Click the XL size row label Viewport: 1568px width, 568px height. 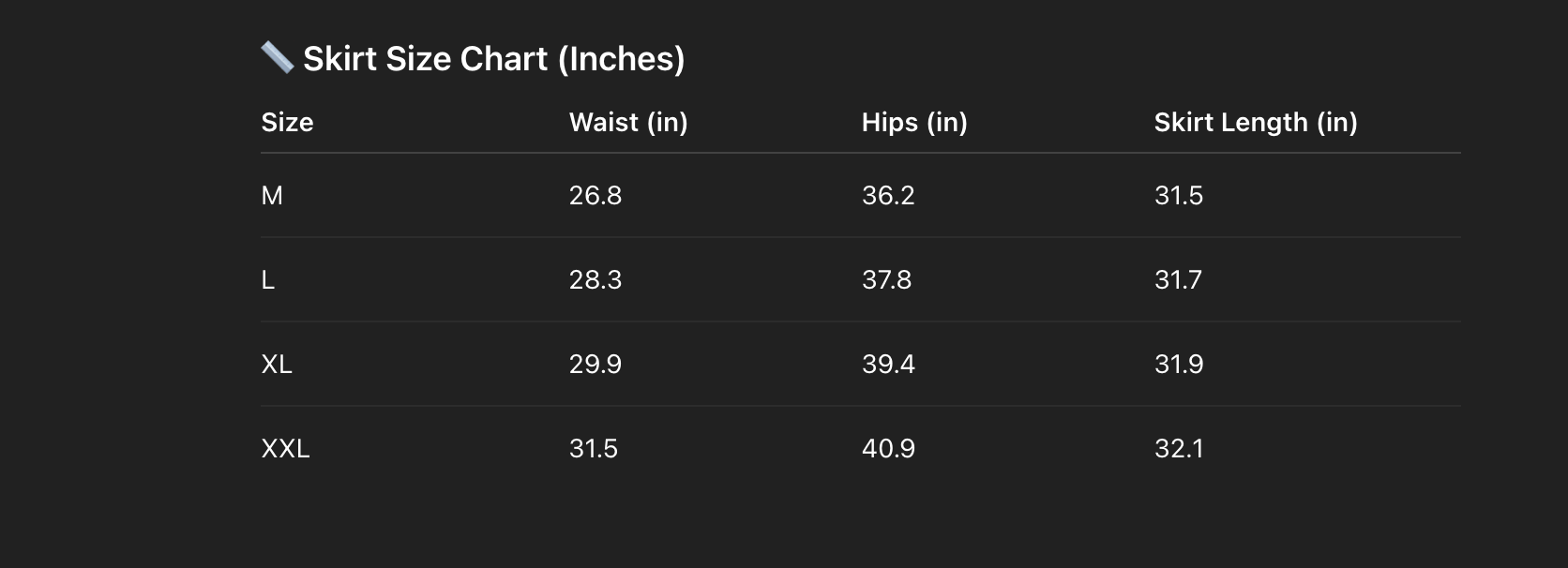click(277, 364)
